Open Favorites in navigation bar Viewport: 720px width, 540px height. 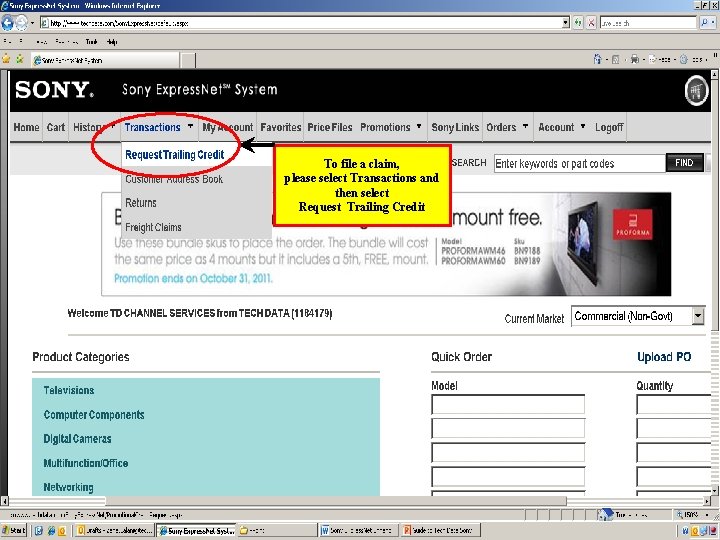click(x=281, y=127)
